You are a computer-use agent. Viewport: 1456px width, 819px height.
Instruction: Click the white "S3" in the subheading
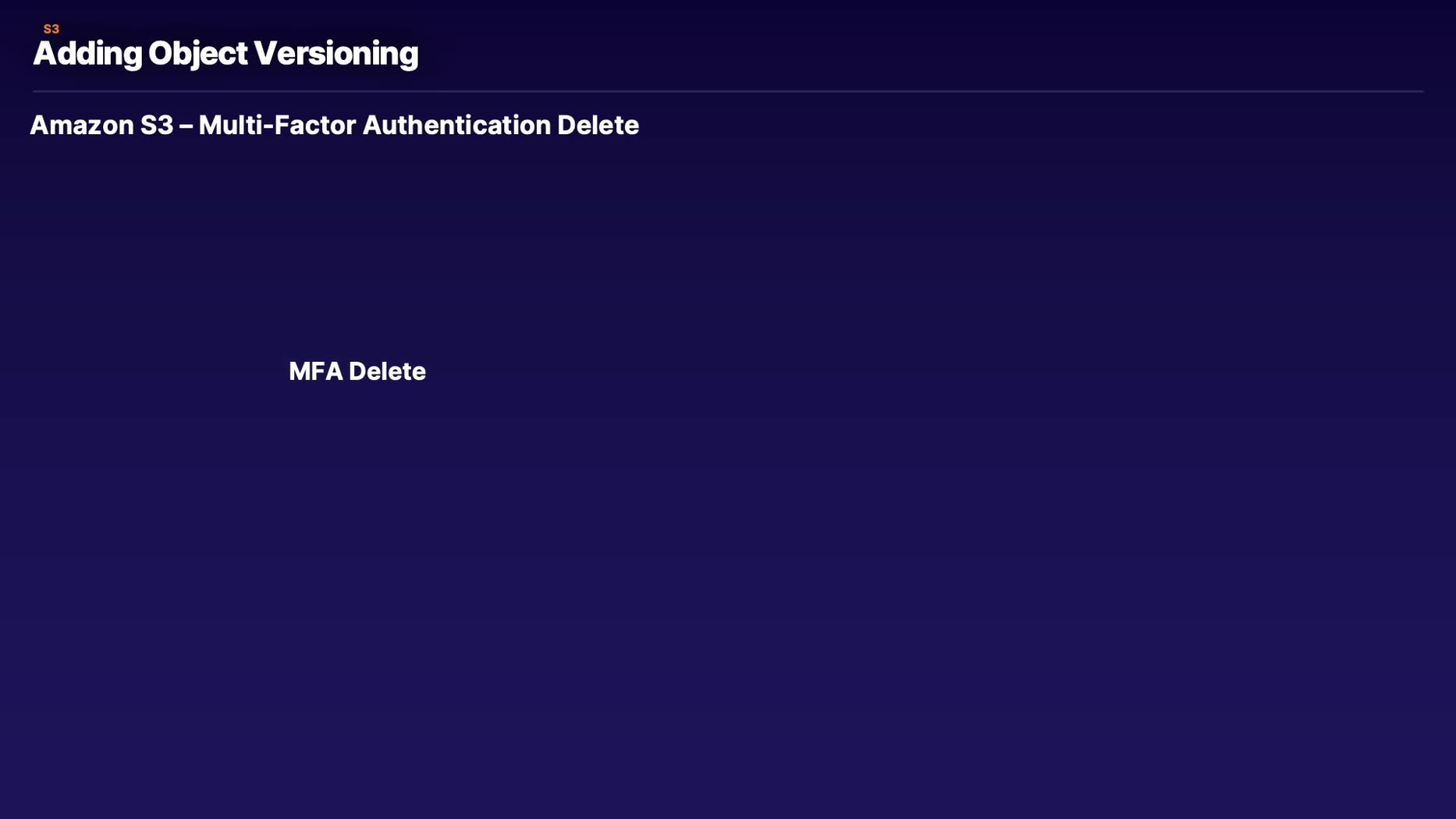click(157, 126)
